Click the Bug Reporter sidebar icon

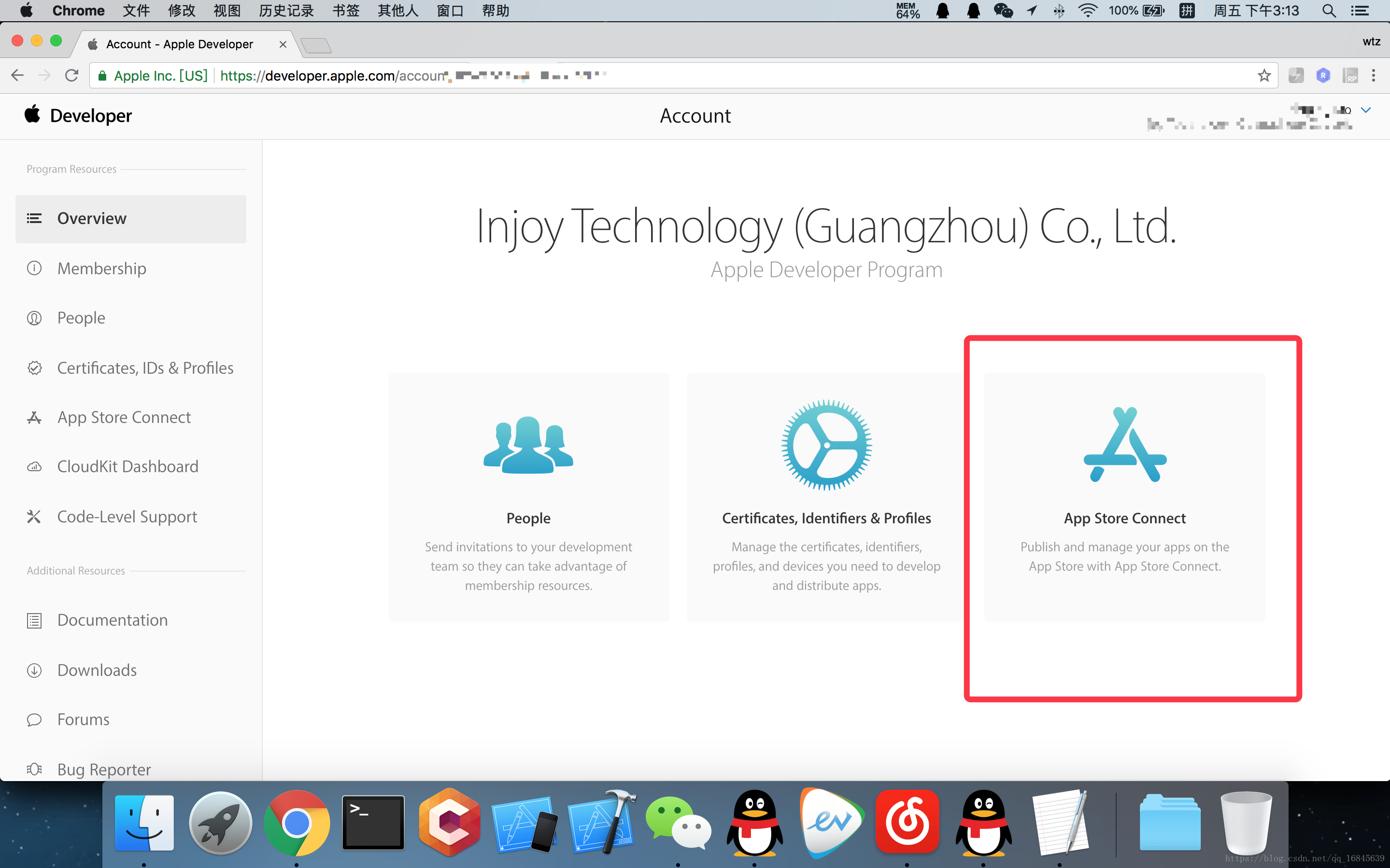click(34, 769)
